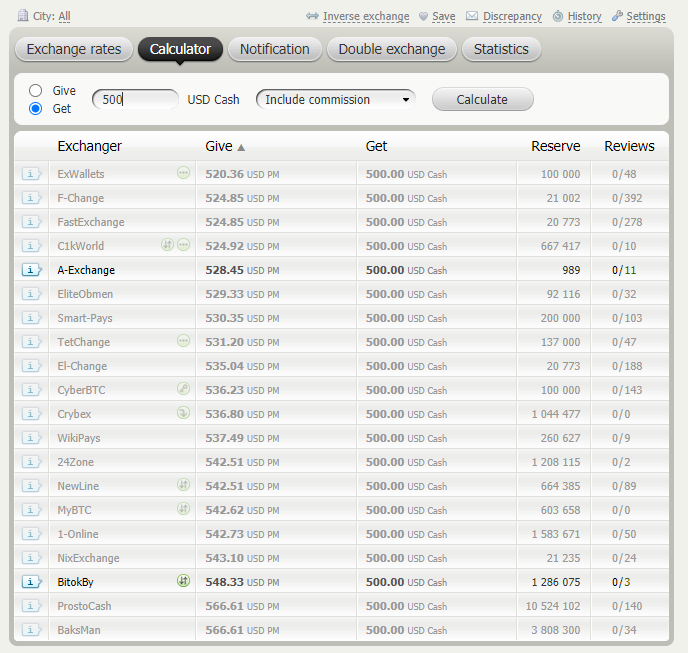Open the Double exchange tab
This screenshot has width=689, height=653.
pos(392,49)
